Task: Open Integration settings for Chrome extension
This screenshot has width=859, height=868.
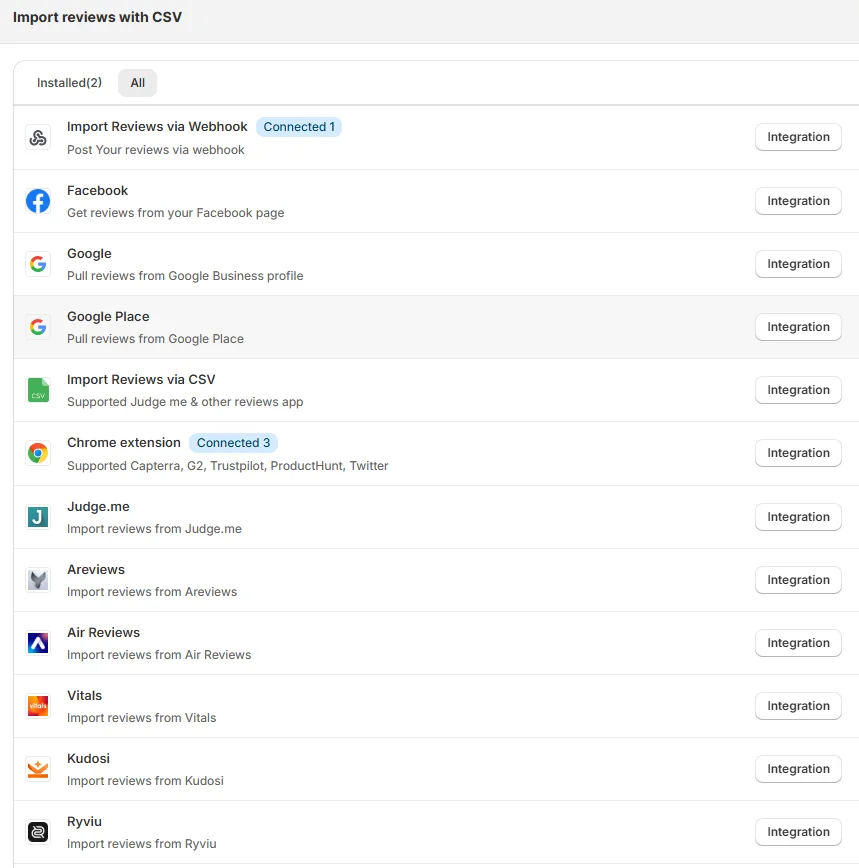Action: (x=797, y=453)
